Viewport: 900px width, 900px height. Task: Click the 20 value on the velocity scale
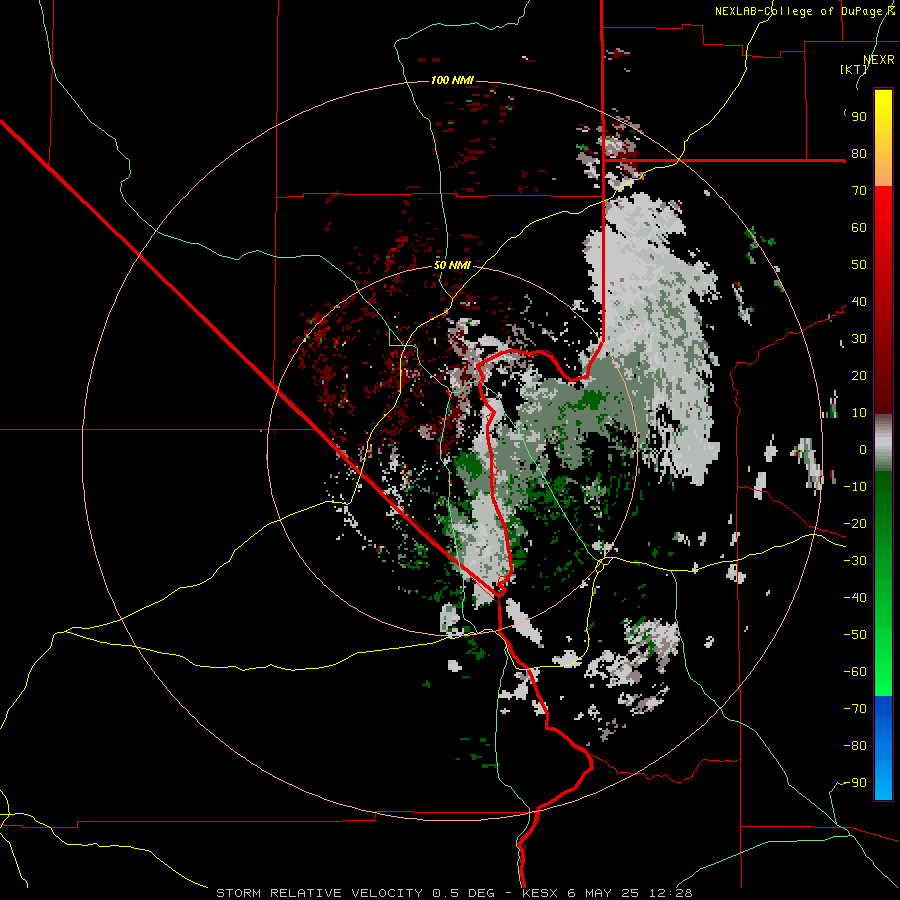click(x=859, y=376)
